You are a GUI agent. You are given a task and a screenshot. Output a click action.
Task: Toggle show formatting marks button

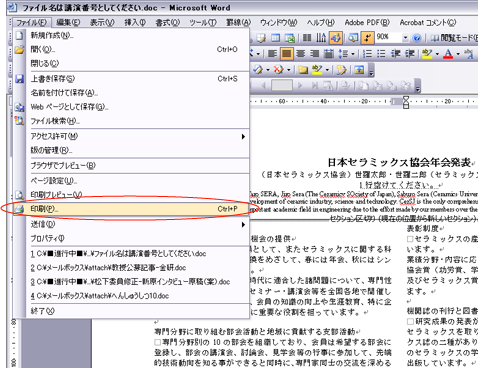(x=367, y=38)
